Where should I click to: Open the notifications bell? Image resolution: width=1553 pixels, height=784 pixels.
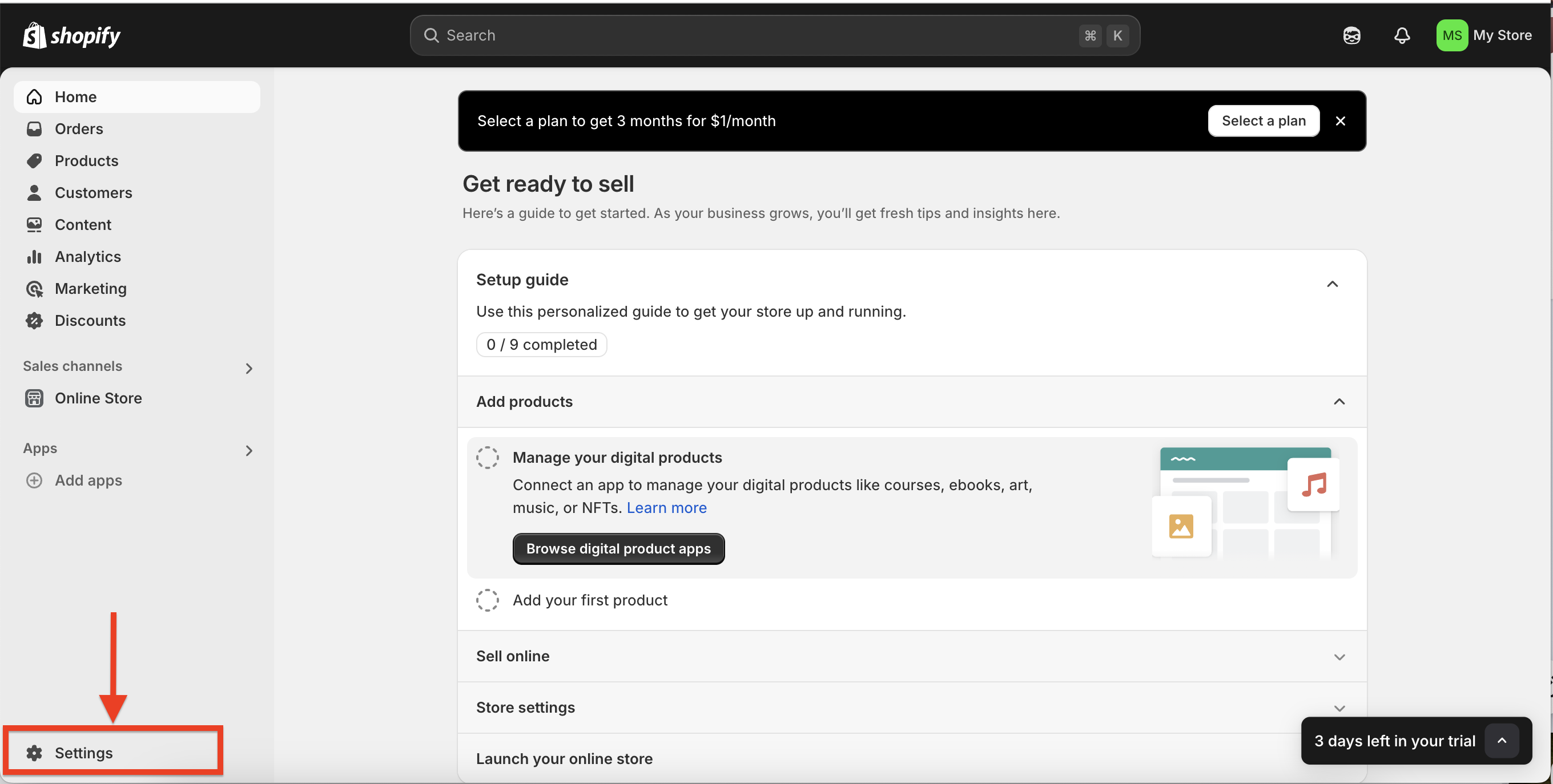tap(1402, 35)
